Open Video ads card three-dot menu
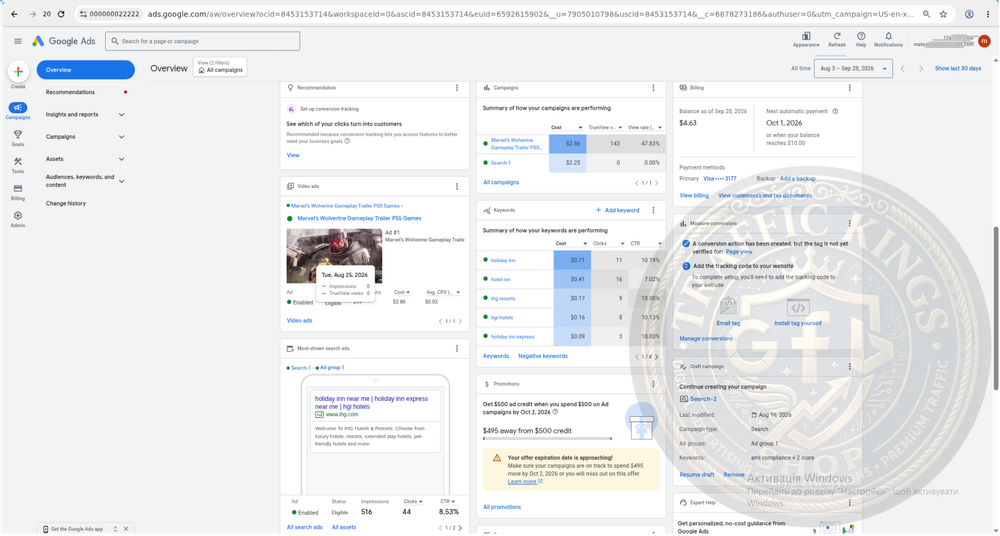 pyautogui.click(x=457, y=186)
